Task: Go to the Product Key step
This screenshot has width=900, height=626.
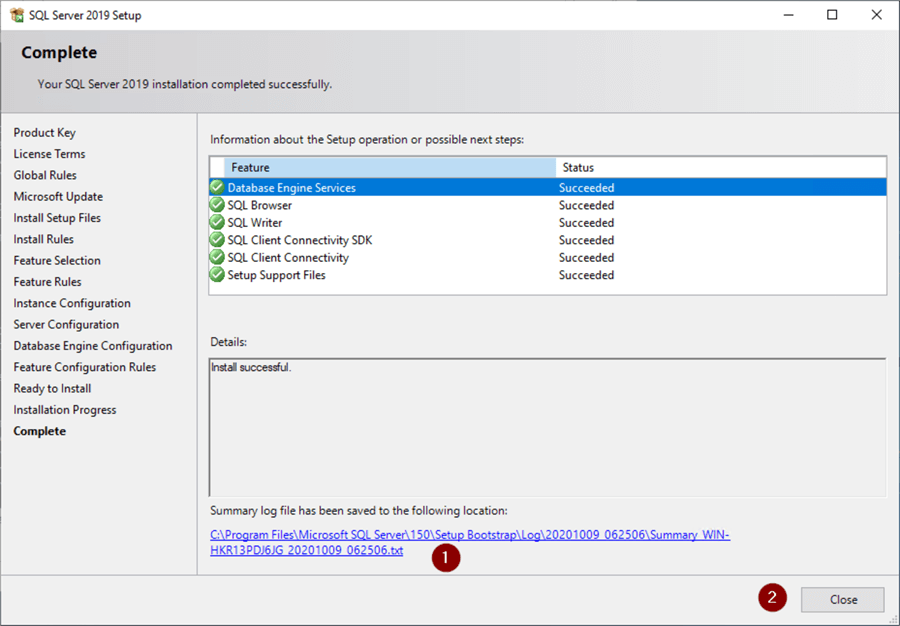Action: point(45,133)
